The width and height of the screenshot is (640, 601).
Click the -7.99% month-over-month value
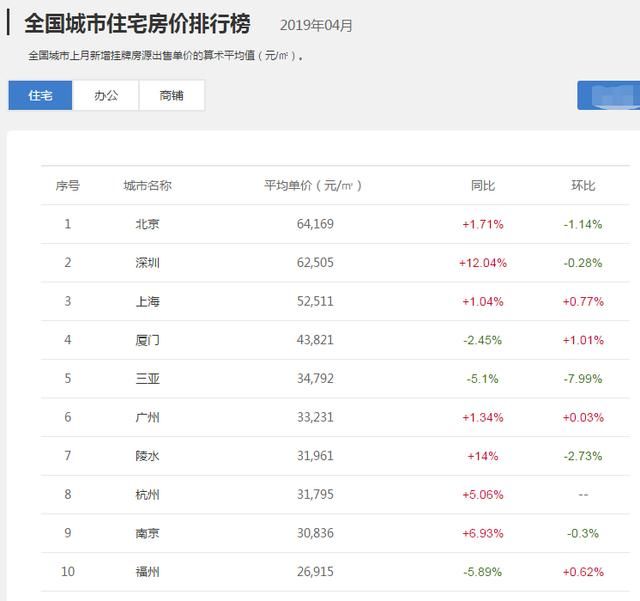[x=583, y=378]
